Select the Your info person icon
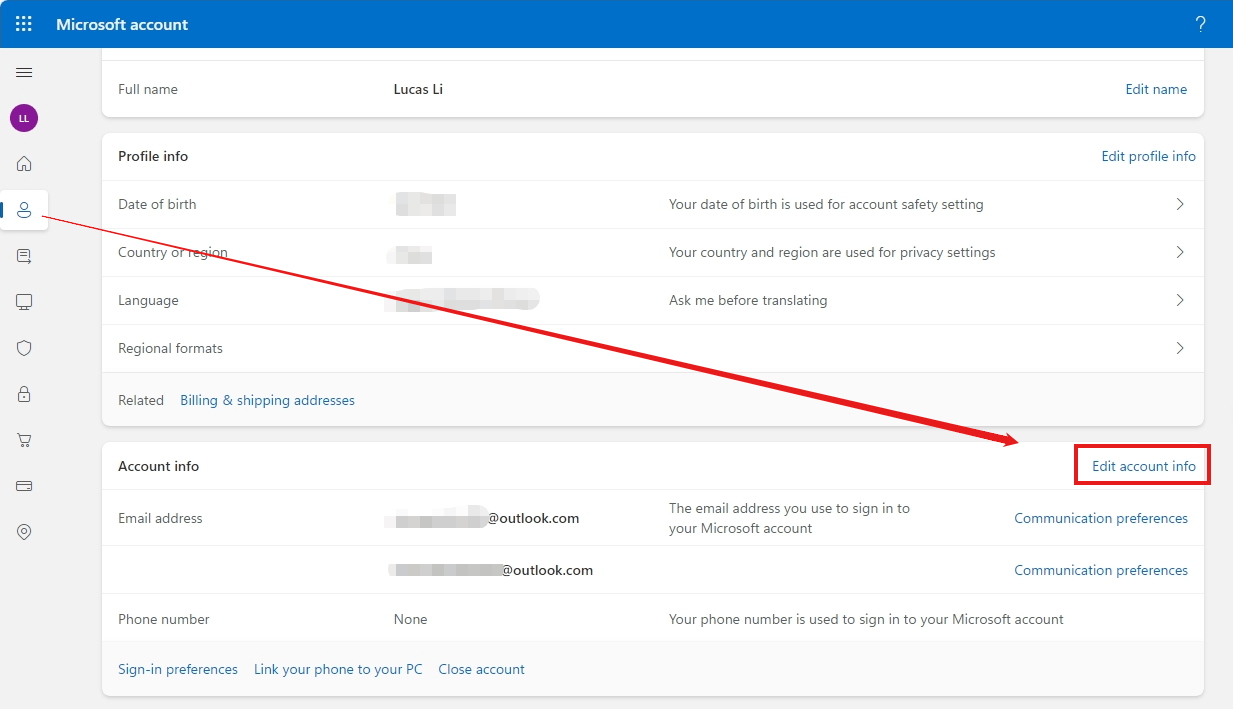This screenshot has width=1233, height=709. (23, 210)
